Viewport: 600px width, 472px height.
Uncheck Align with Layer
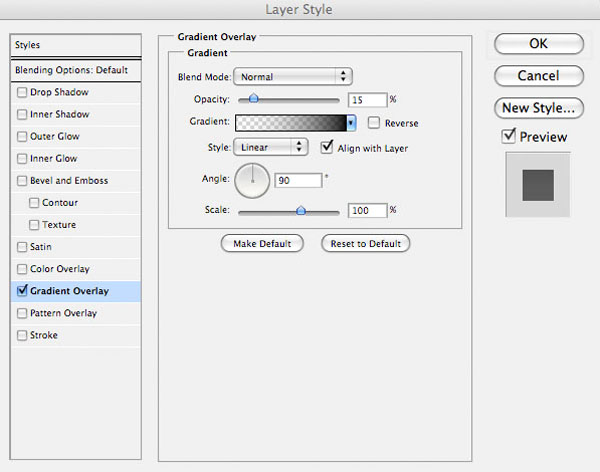327,147
